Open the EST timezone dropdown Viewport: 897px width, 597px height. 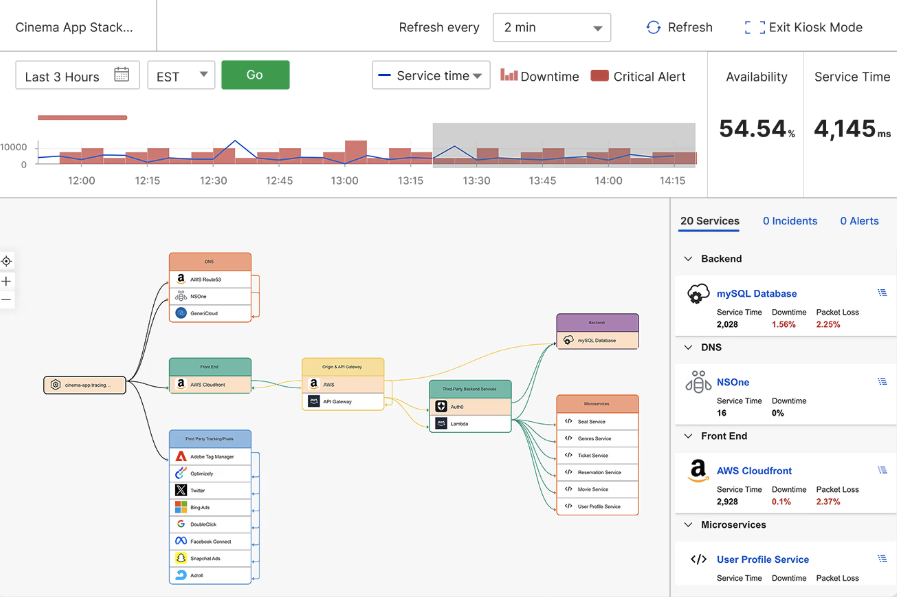click(181, 75)
